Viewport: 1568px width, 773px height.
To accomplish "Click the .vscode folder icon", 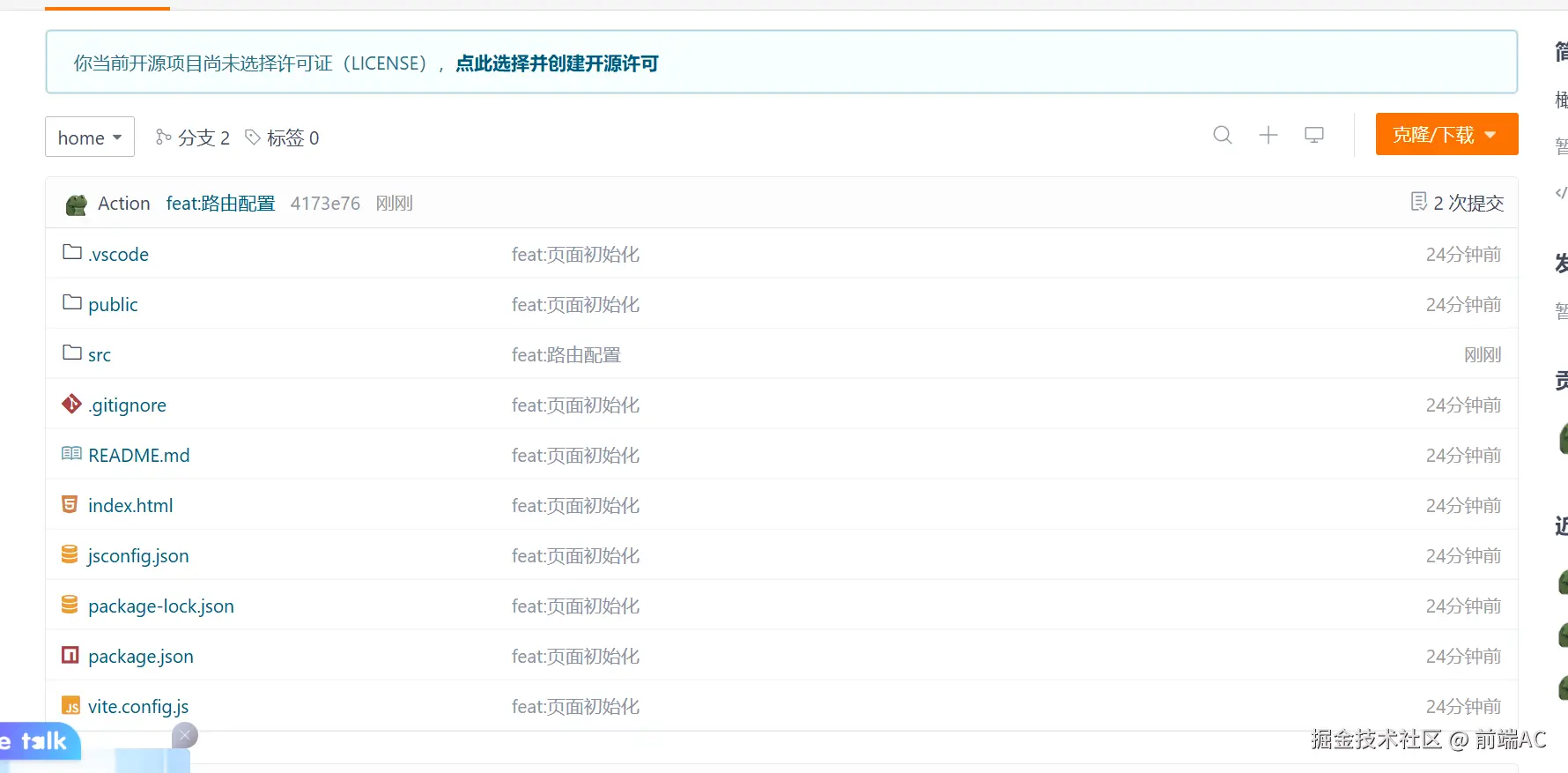I will (72, 253).
